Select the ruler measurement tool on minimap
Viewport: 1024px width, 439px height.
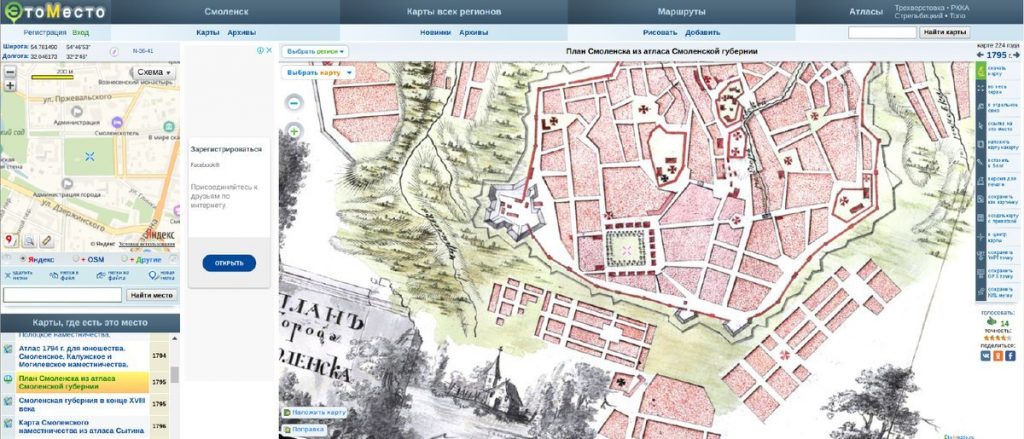47,241
